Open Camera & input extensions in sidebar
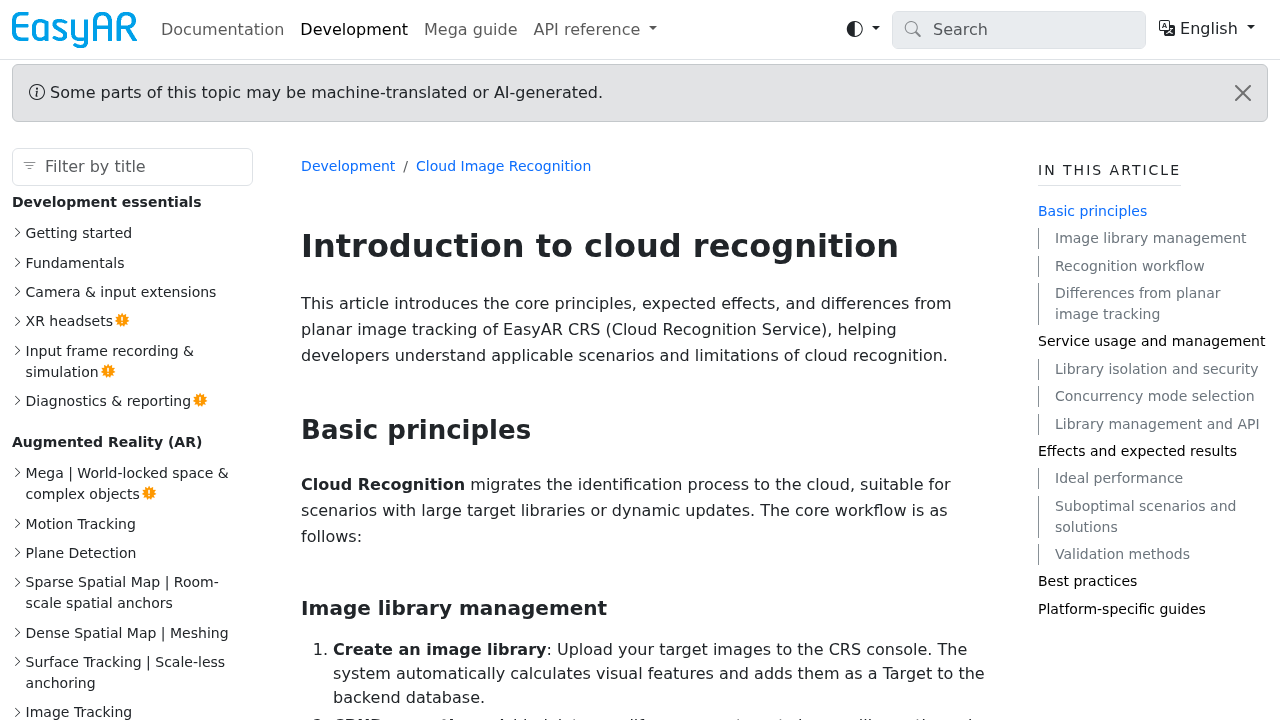The height and width of the screenshot is (720, 1280). (121, 292)
